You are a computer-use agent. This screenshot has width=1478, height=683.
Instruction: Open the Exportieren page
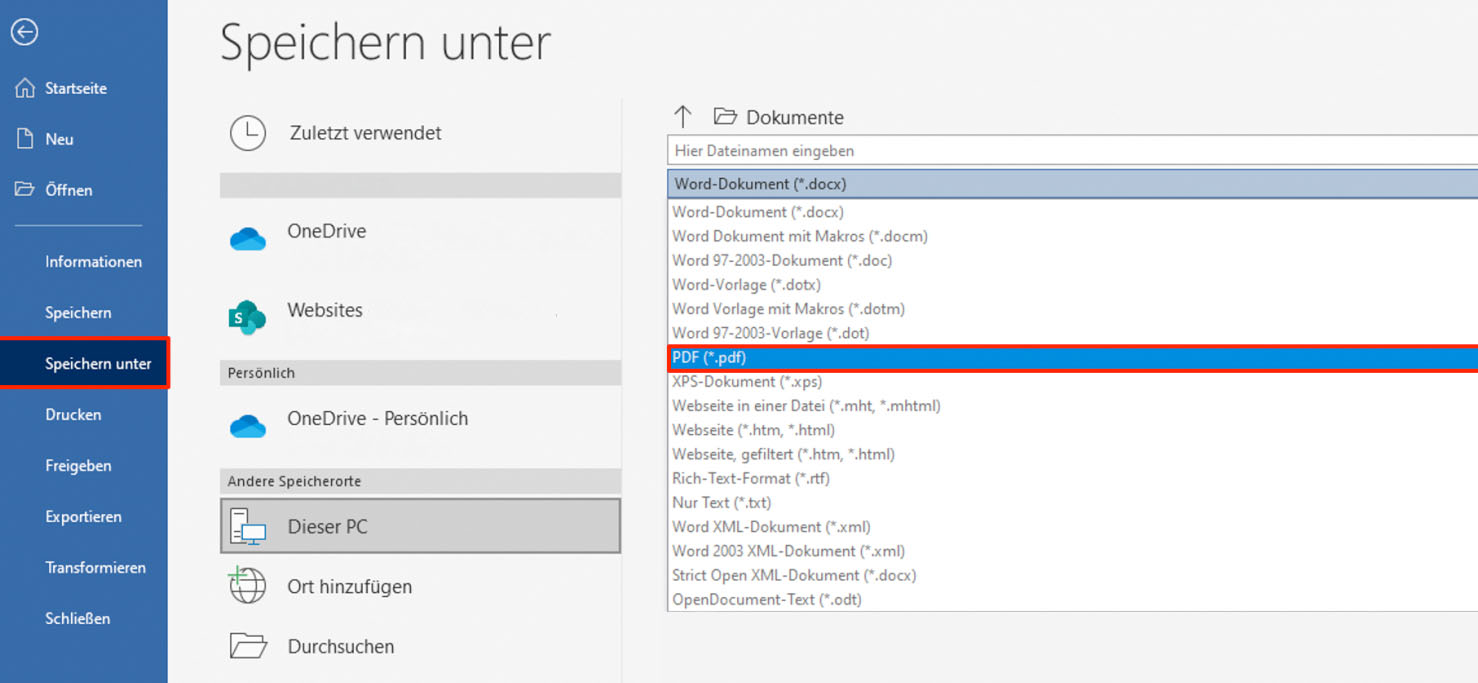pos(83,517)
